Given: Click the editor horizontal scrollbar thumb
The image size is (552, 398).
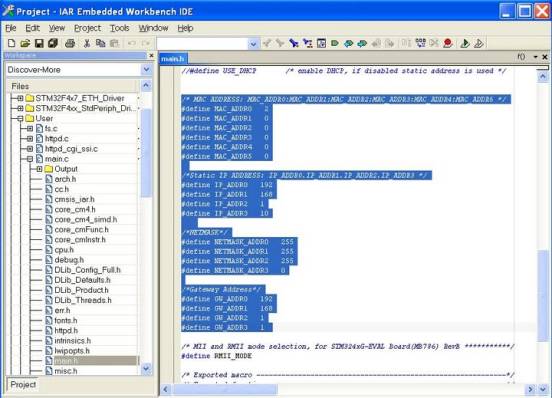Looking at the screenshot, I should tap(224, 389).
